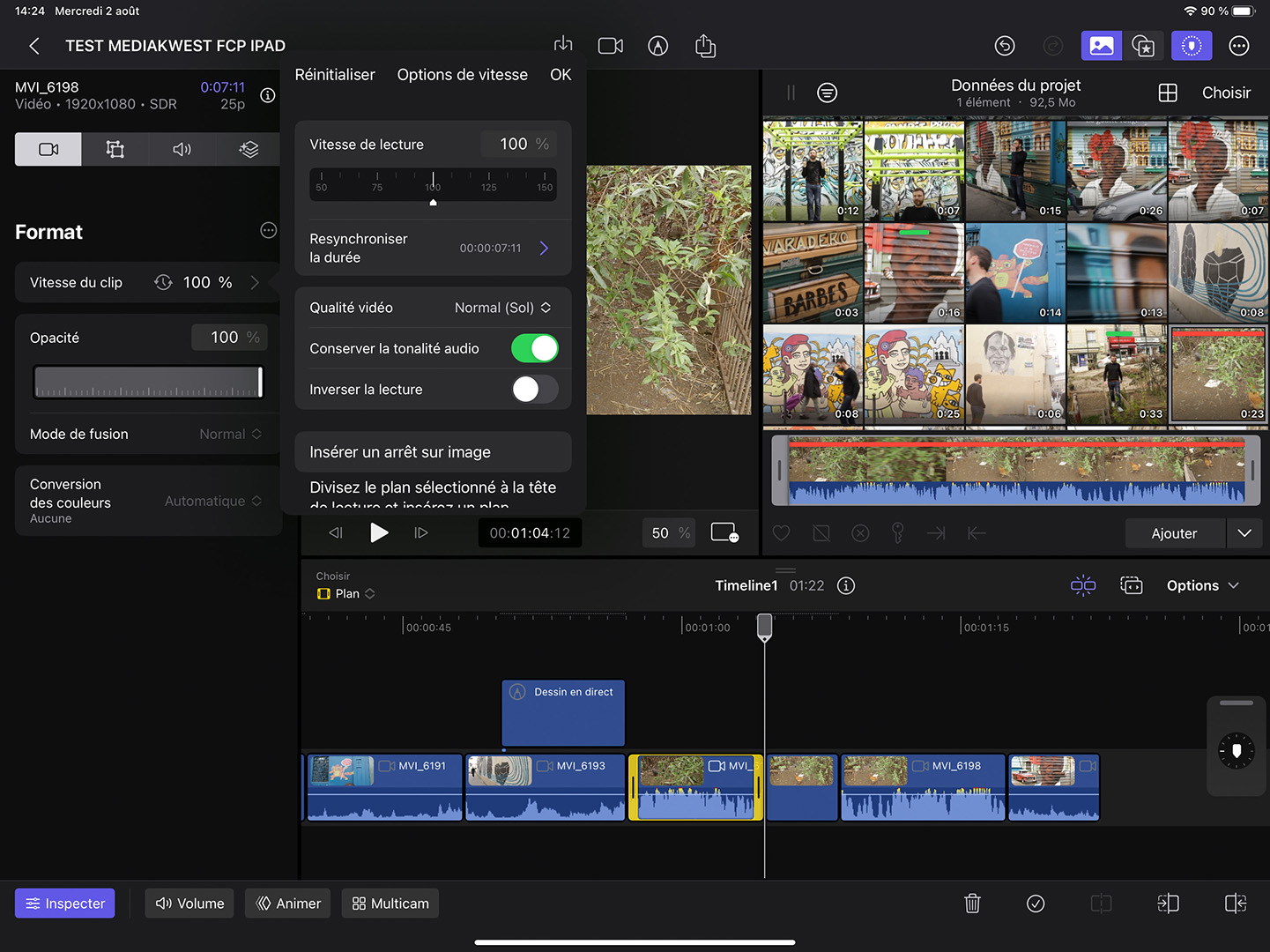Open the Live Drawing pen icon
The height and width of the screenshot is (952, 1270).
[657, 46]
